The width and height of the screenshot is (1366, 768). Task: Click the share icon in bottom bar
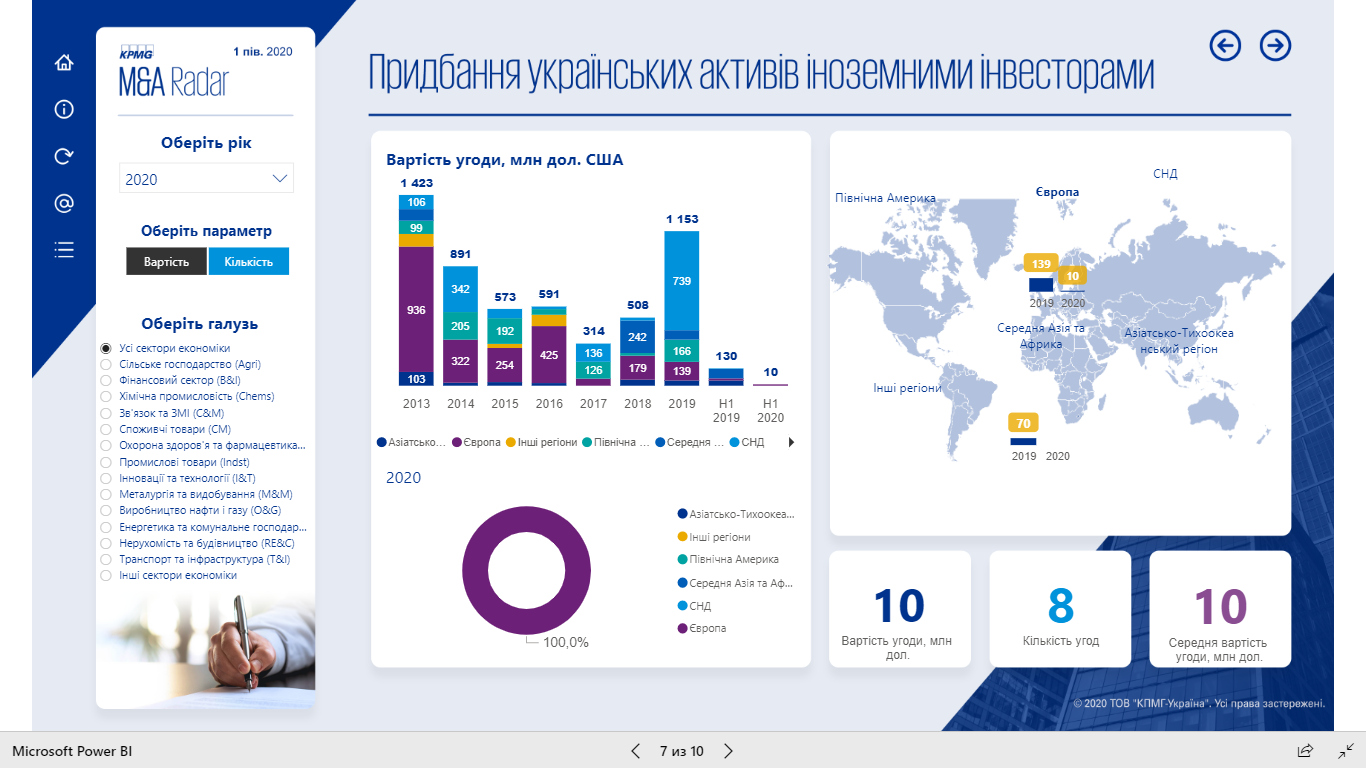tap(1305, 751)
